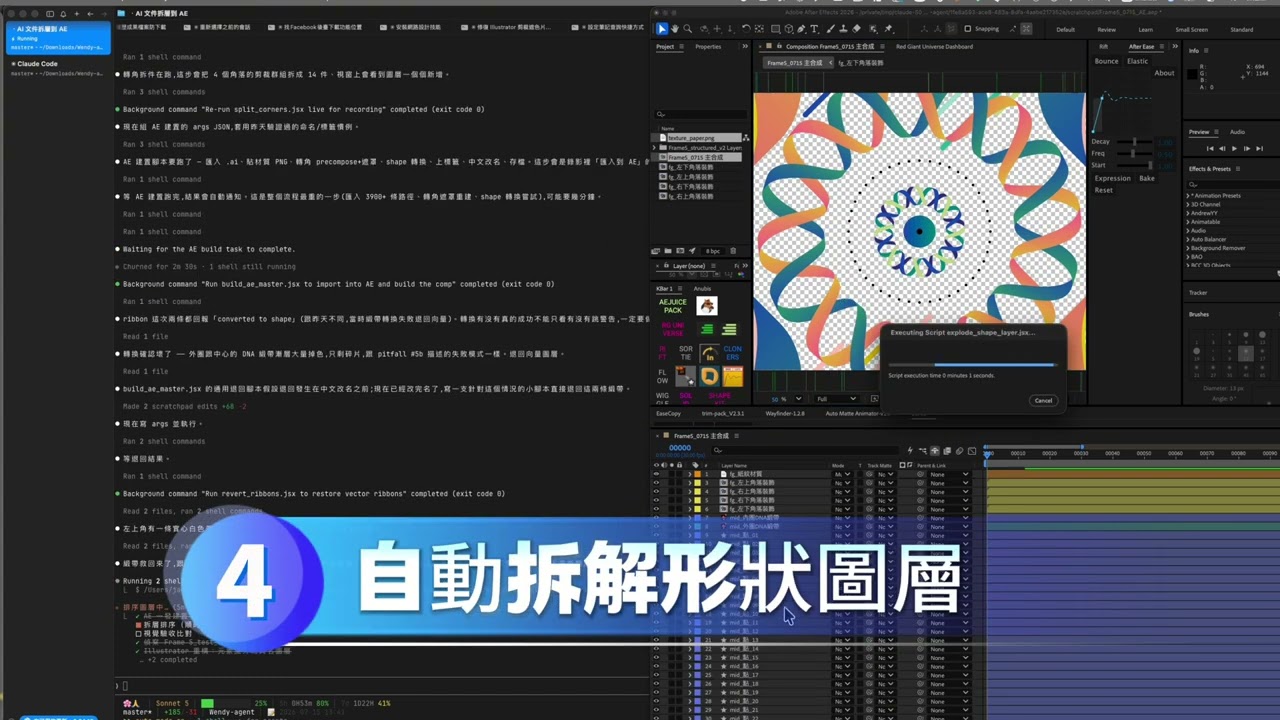1280x720 pixels.
Task: Expand the 3D Channel effects category
Action: [x=1188, y=204]
